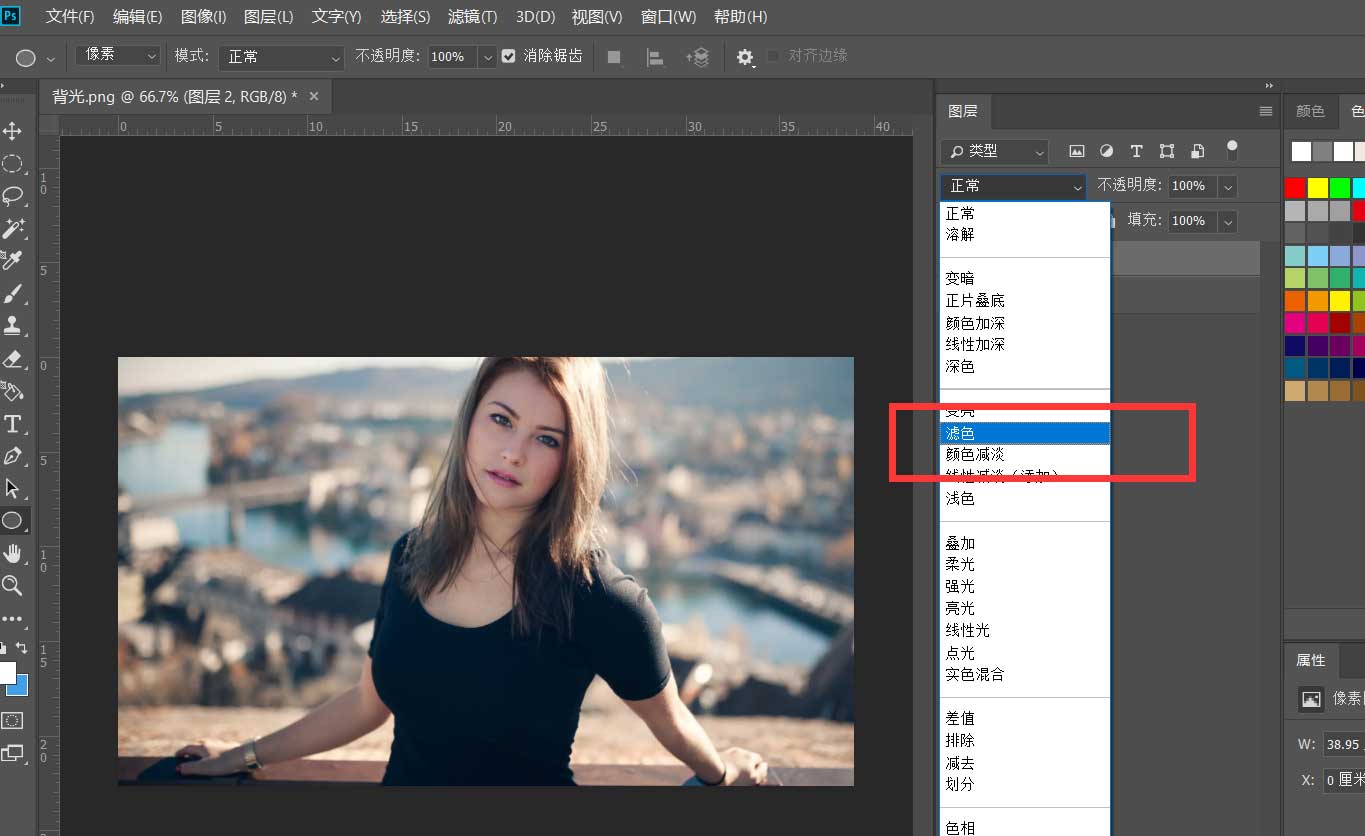This screenshot has height=836, width=1365.
Task: Open the 不透明度 opacity dropdown arrow
Action: pyautogui.click(x=1227, y=186)
